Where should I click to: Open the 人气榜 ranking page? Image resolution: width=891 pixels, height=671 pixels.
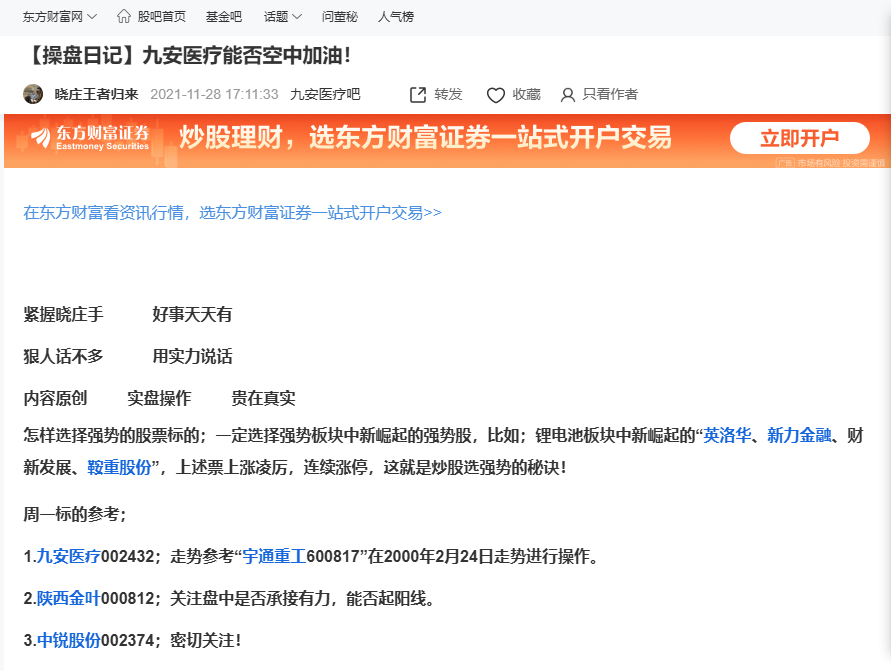(395, 17)
